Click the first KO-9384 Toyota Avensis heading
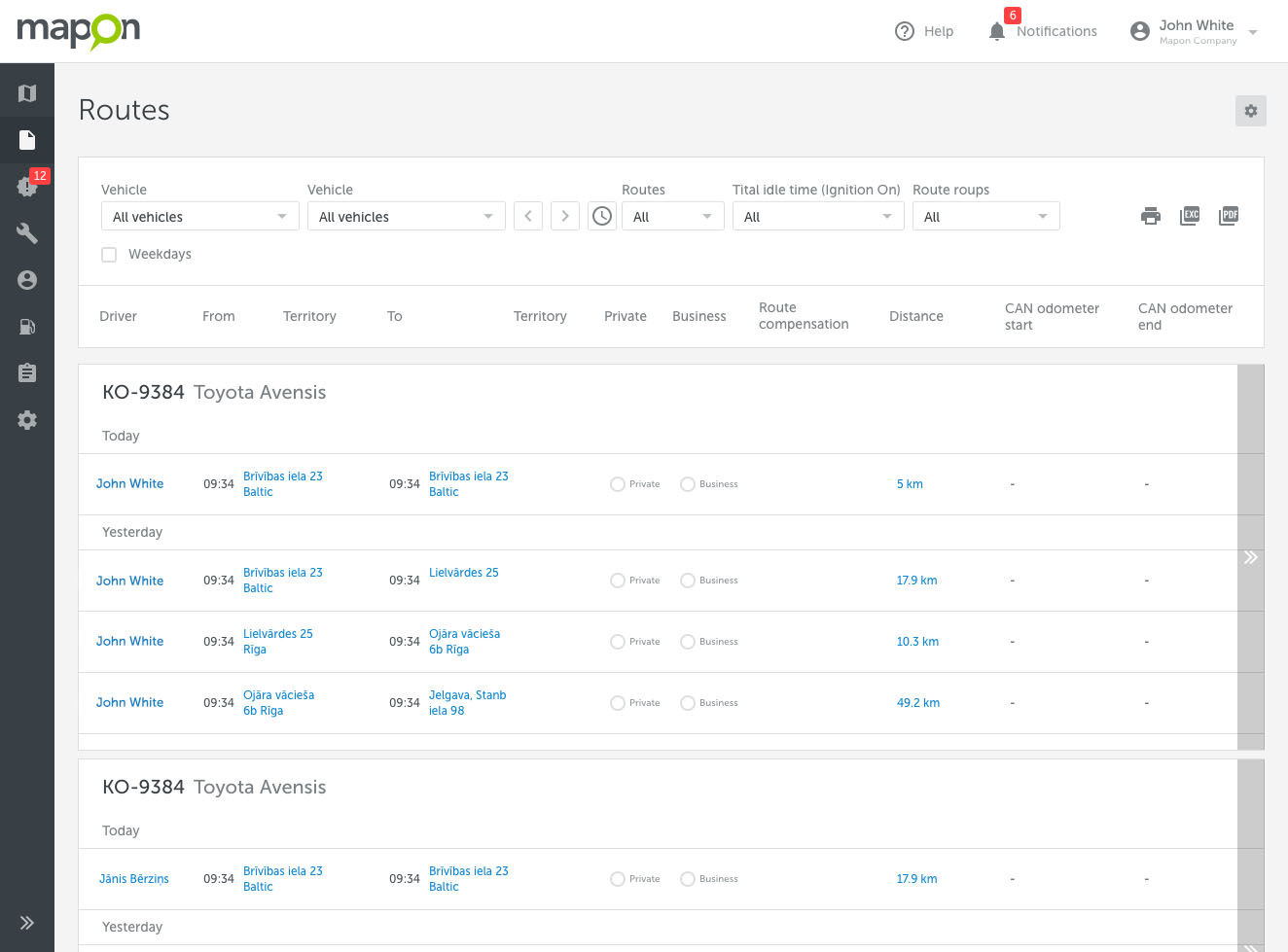1288x952 pixels. [x=214, y=393]
